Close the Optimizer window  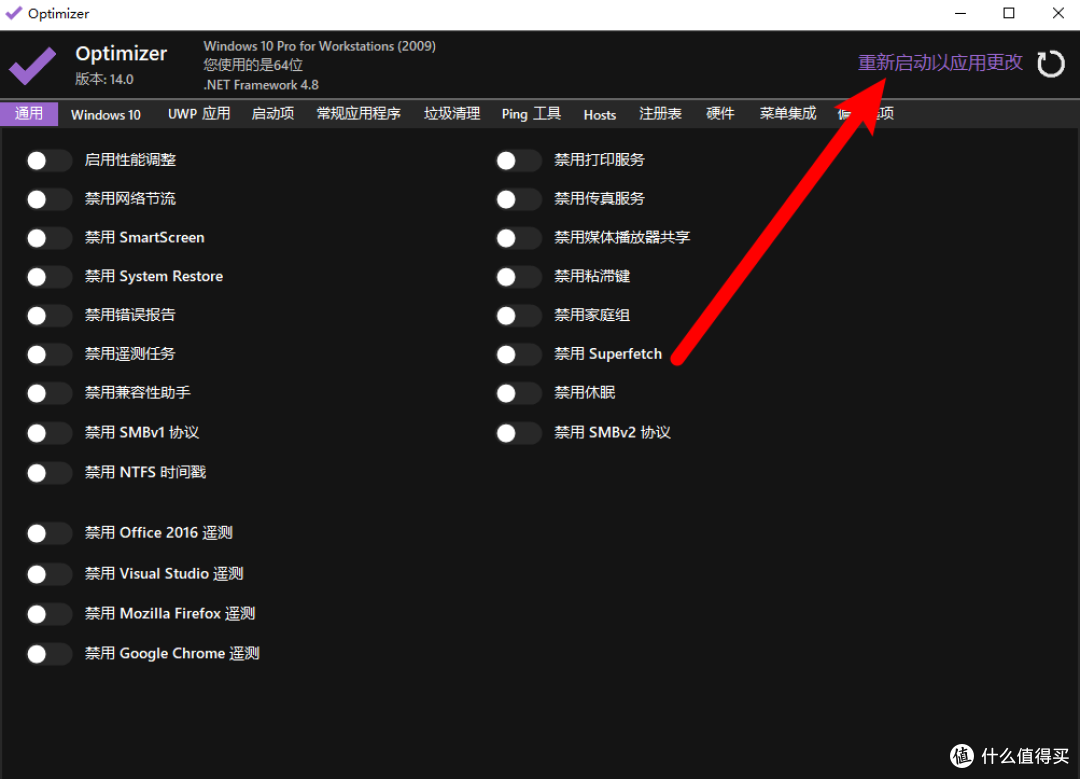click(1058, 13)
